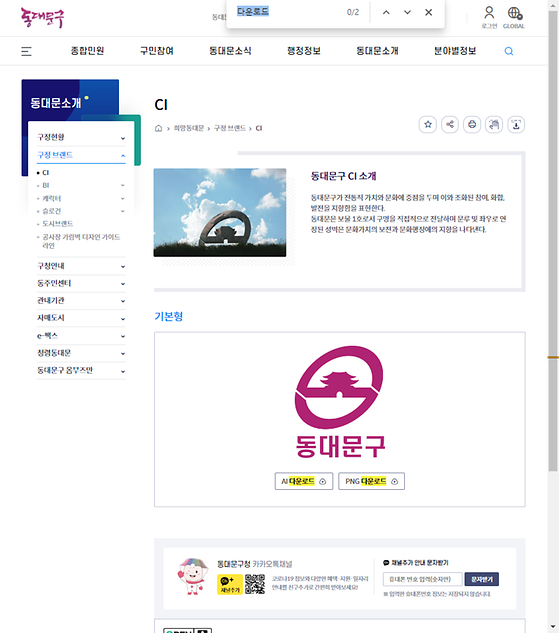Click the find bar 0/2 match counter

point(353,12)
